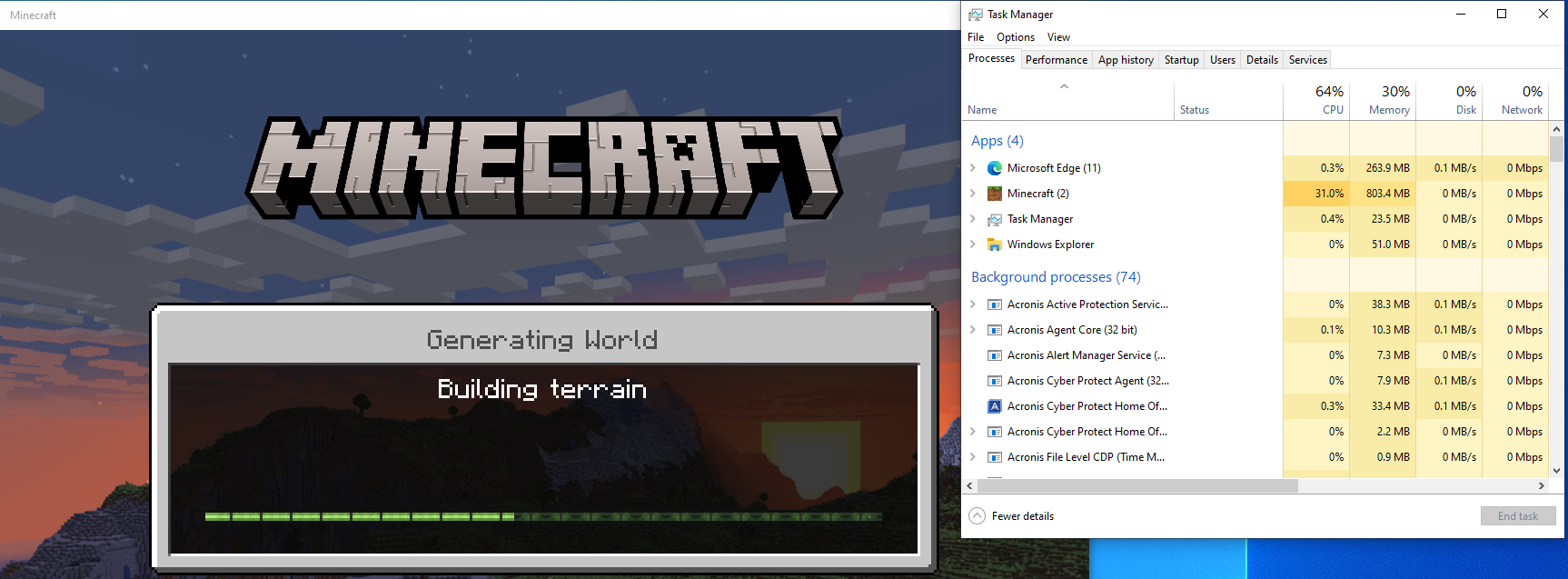Switch to the Services tab

pos(1308,60)
